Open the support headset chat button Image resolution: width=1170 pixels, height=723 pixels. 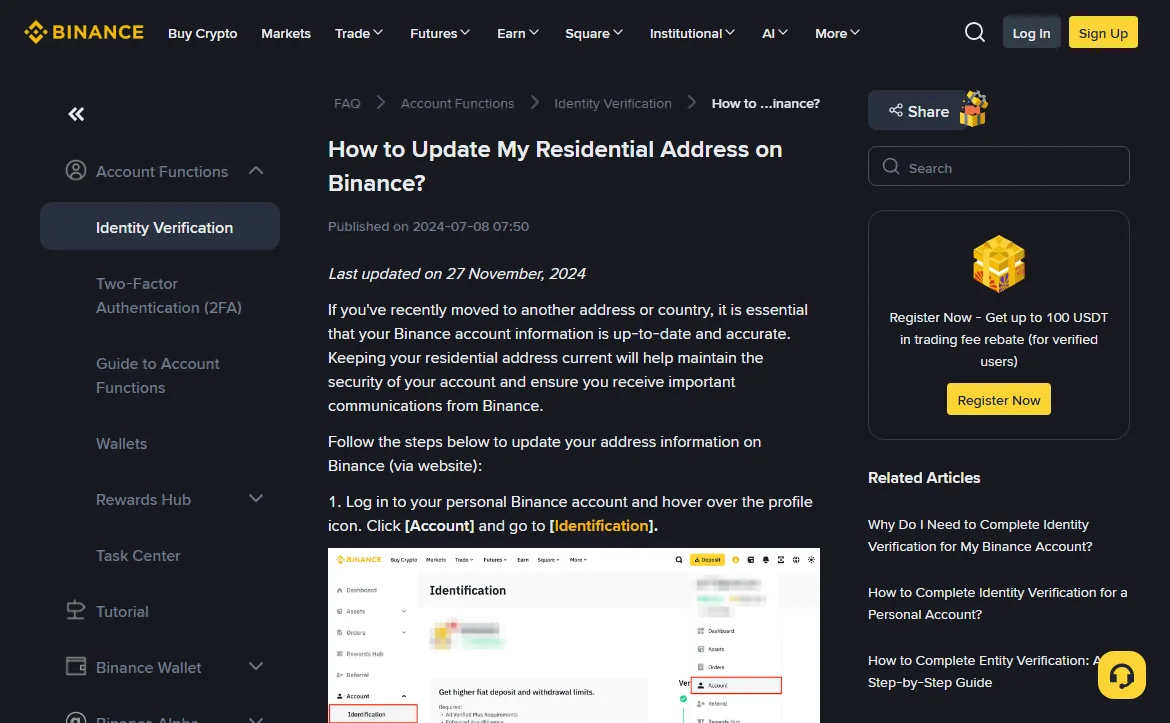click(1121, 675)
